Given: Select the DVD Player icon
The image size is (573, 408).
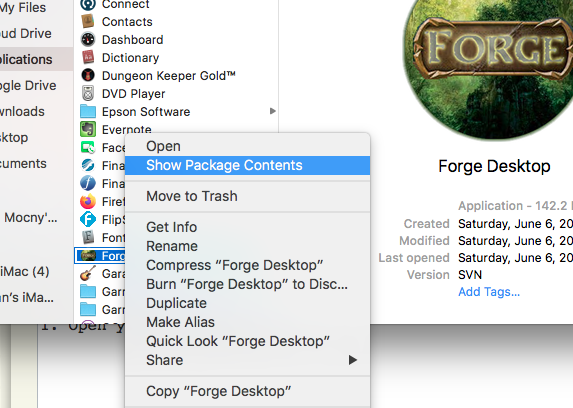Looking at the screenshot, I should click(x=88, y=93).
